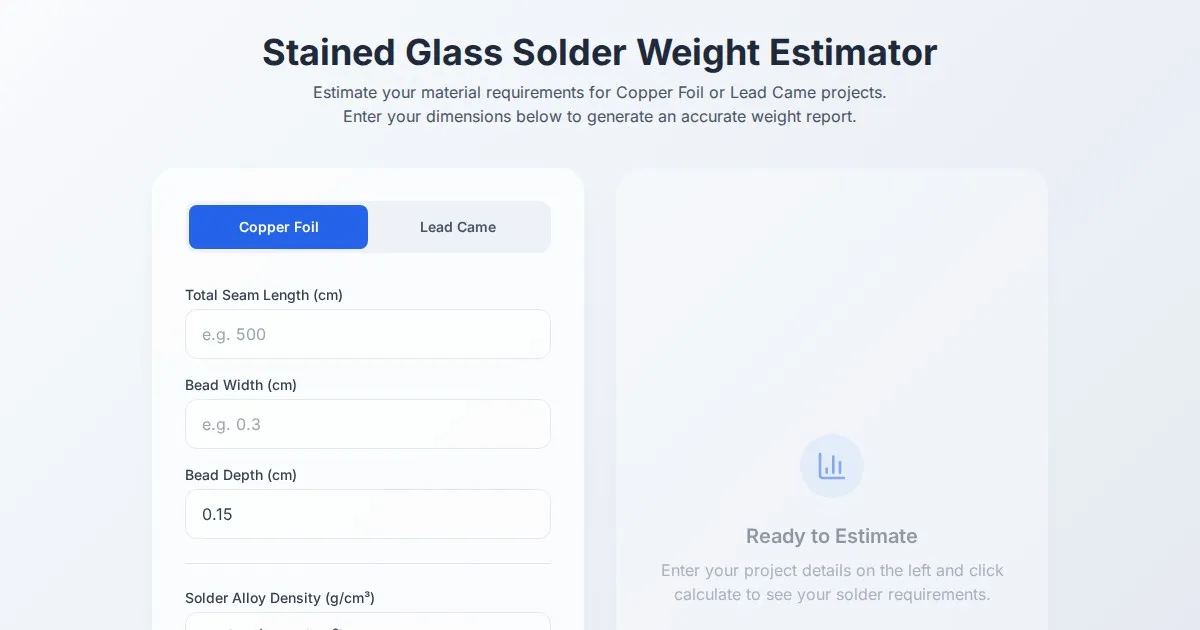The width and height of the screenshot is (1200, 630).
Task: Click the 'calculate to see your solder requirements' text
Action: coord(831,595)
